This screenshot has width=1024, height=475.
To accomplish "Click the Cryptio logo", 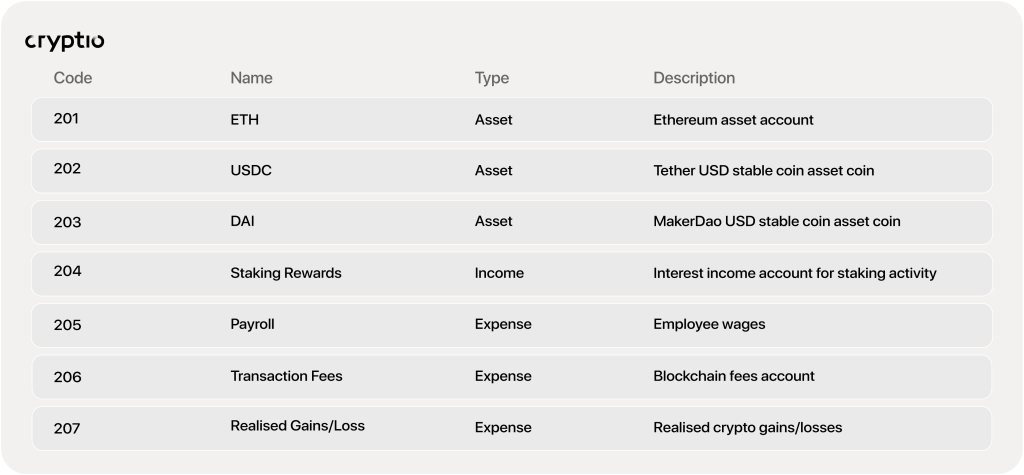I will click(x=64, y=41).
